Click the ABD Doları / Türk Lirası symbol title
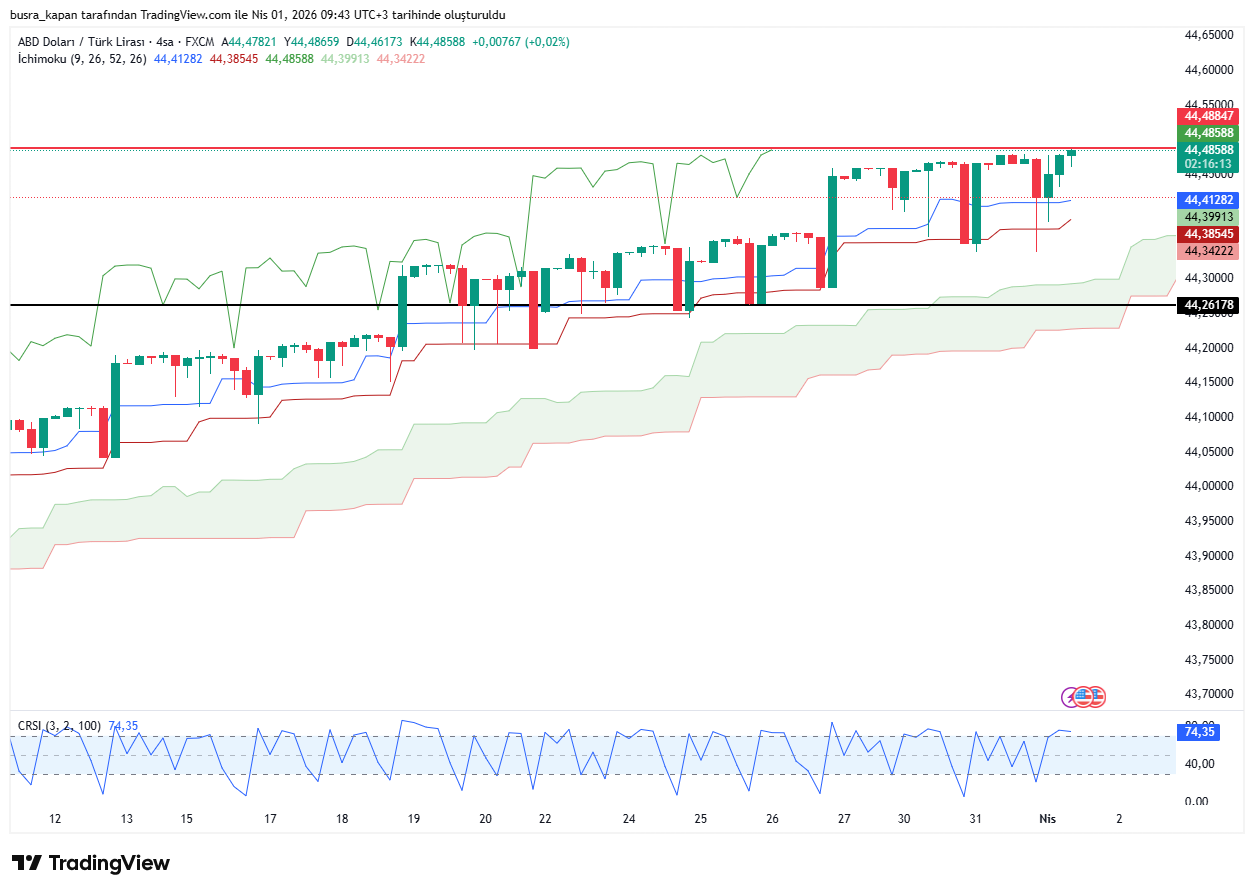1254x893 pixels. pos(82,42)
